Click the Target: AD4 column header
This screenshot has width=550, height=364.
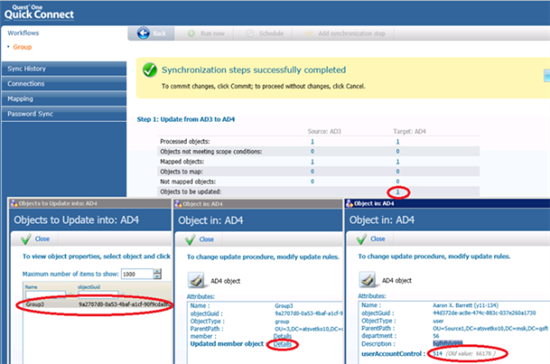pos(409,132)
